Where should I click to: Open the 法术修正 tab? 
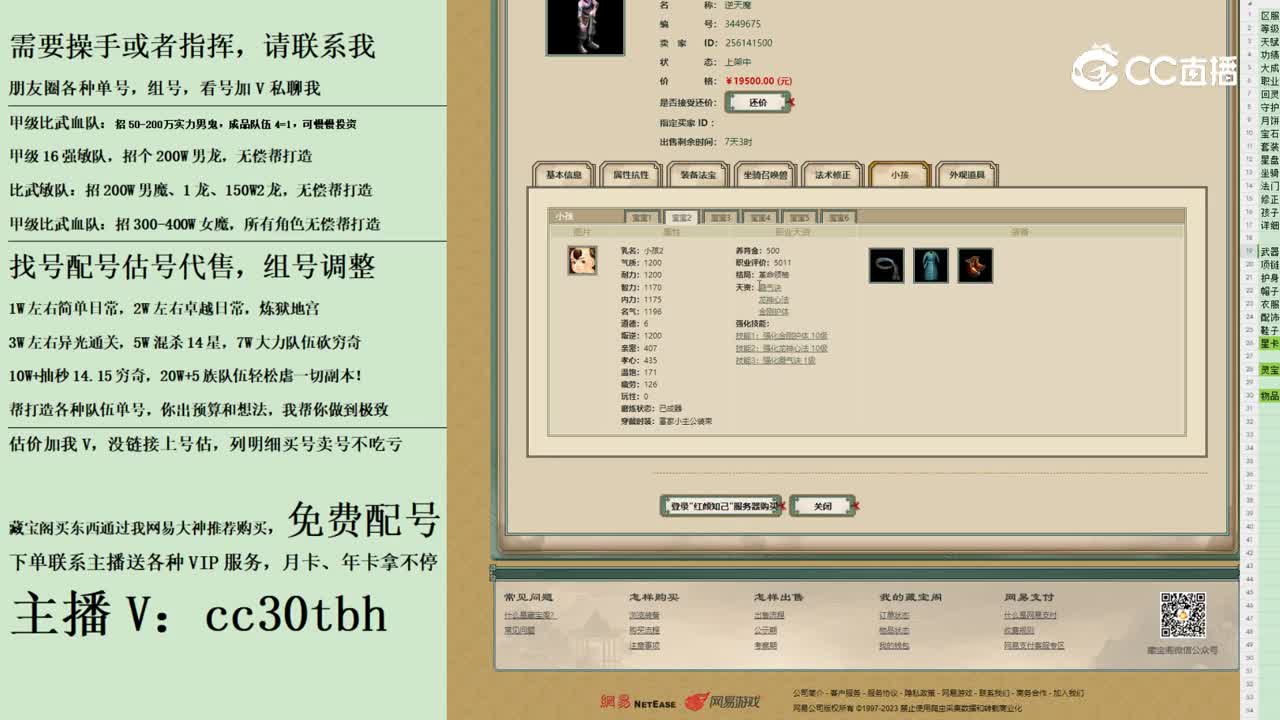coord(832,175)
